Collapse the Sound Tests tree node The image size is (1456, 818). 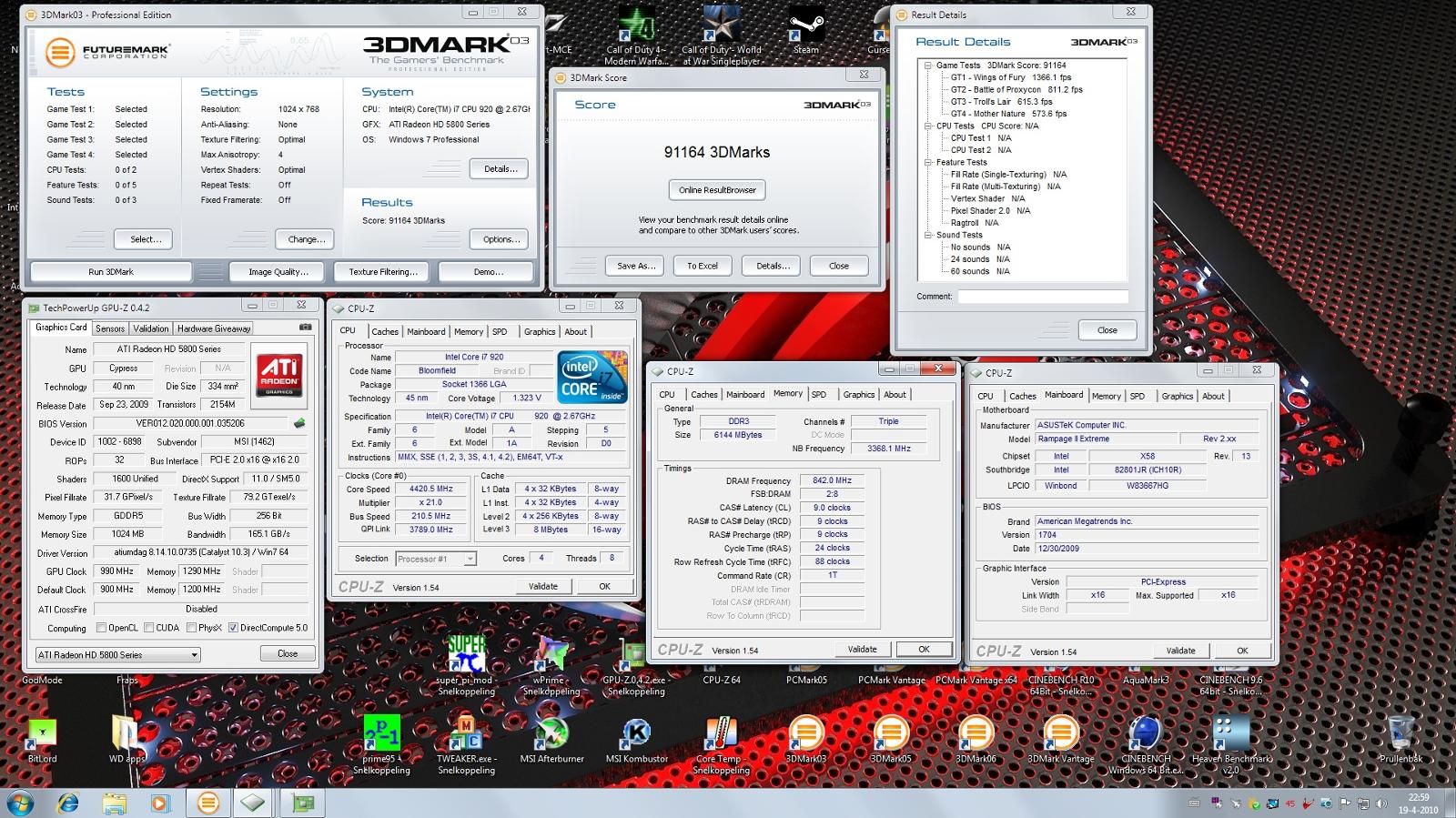click(x=927, y=235)
